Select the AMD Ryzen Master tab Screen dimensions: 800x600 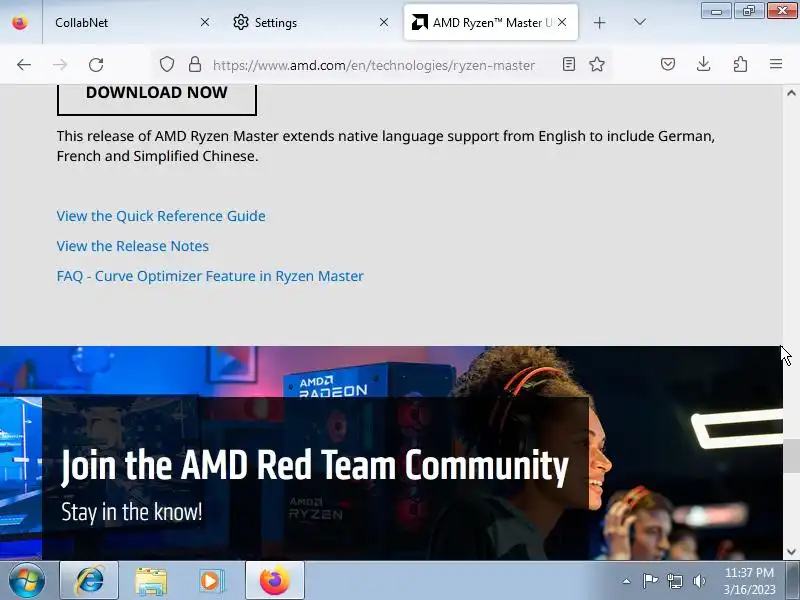point(491,22)
